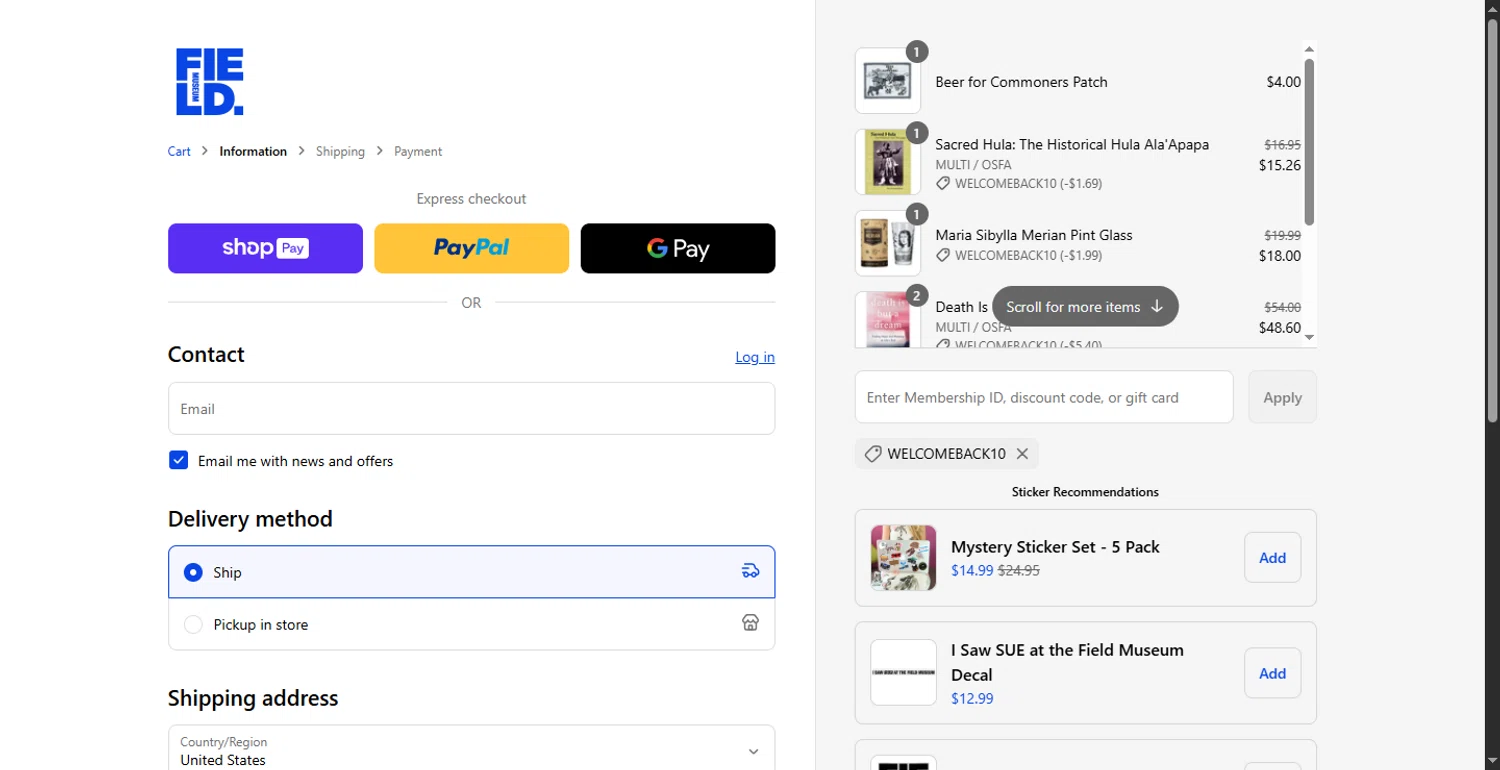Select the Ship delivery method
This screenshot has height=770, width=1500.
(x=194, y=572)
